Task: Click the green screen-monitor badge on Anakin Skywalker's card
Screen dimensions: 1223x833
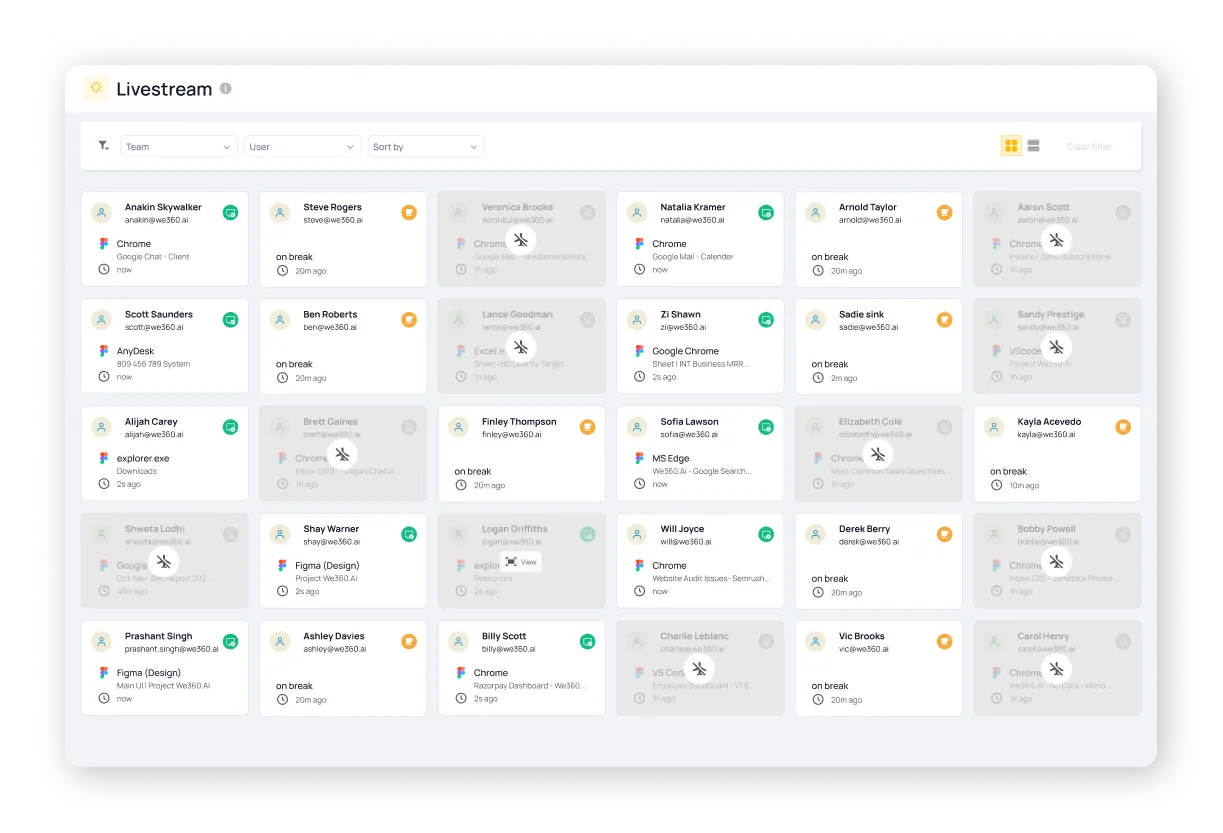Action: 231,212
